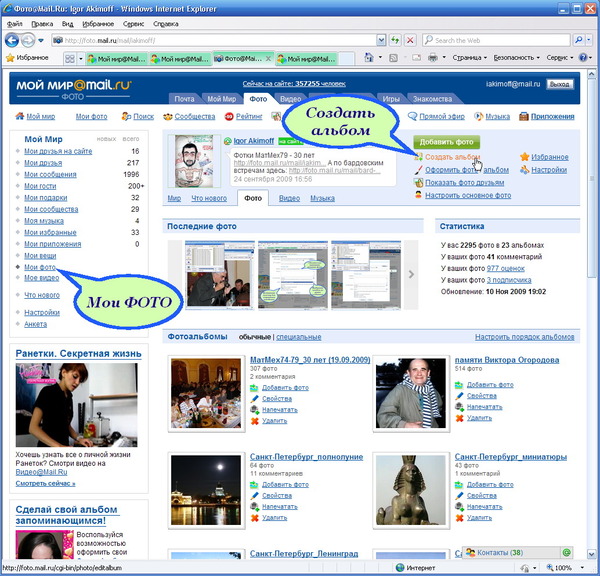The height and width of the screenshot is (576, 600).
Task: Open the Безопасность command bar dropdown
Action: pos(516,58)
